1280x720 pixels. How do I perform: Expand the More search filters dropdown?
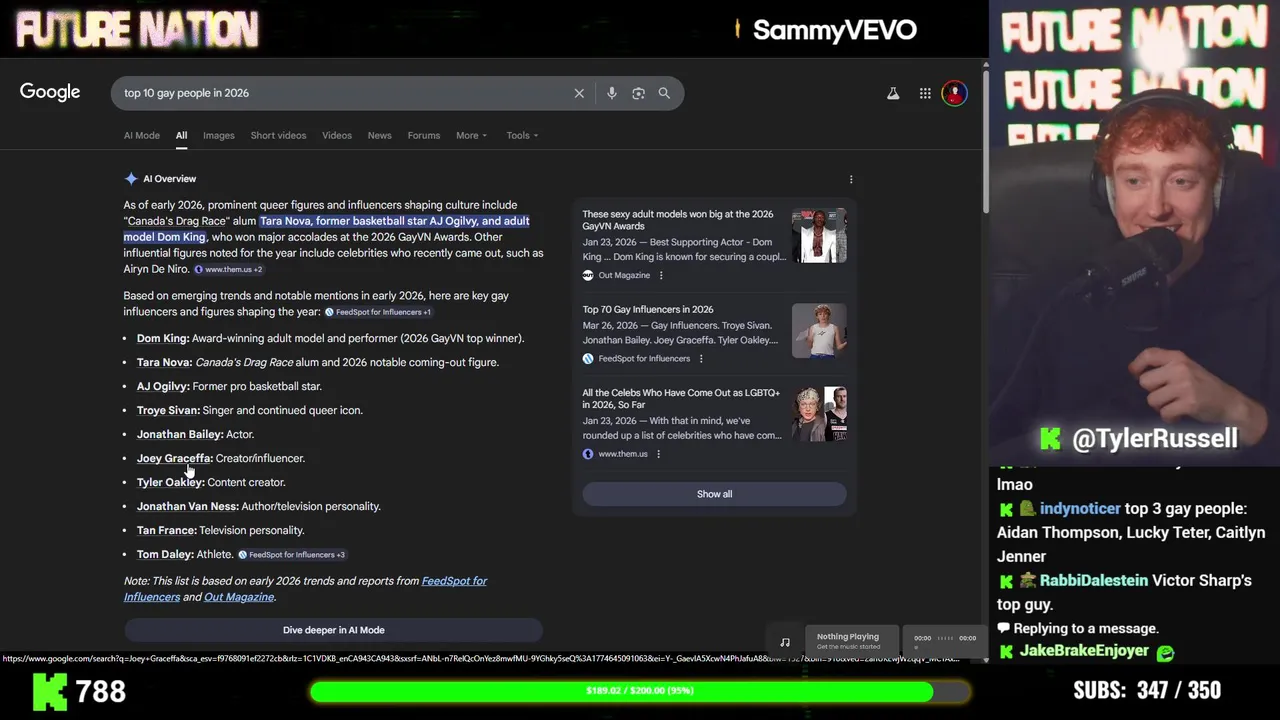[x=471, y=135]
